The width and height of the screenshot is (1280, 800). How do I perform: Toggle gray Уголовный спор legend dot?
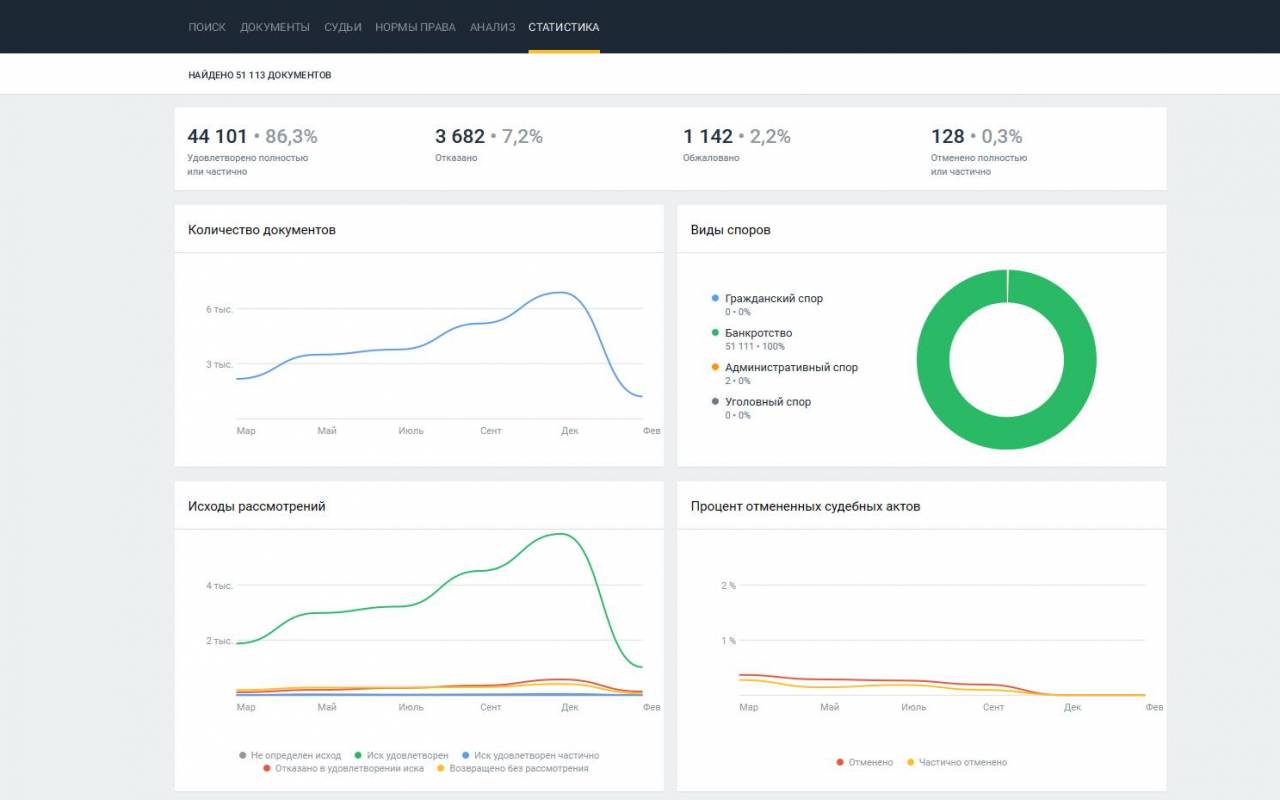coord(715,401)
